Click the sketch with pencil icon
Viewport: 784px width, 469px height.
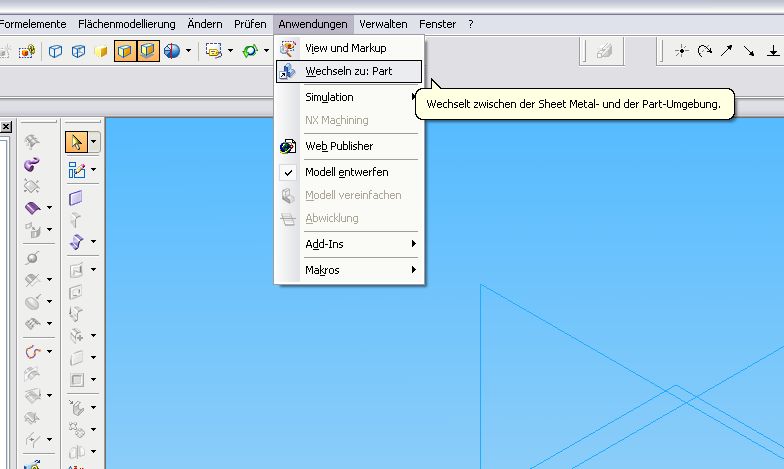[76, 170]
